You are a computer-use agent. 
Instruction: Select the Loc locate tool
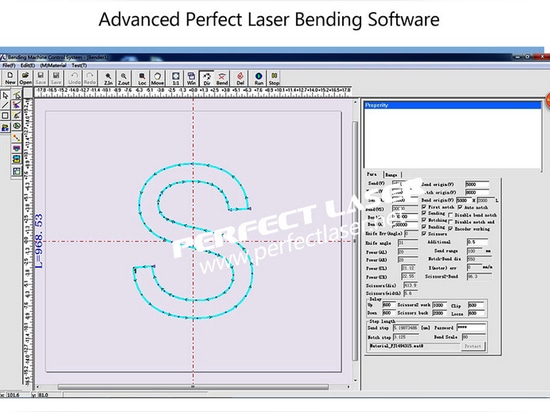142,78
